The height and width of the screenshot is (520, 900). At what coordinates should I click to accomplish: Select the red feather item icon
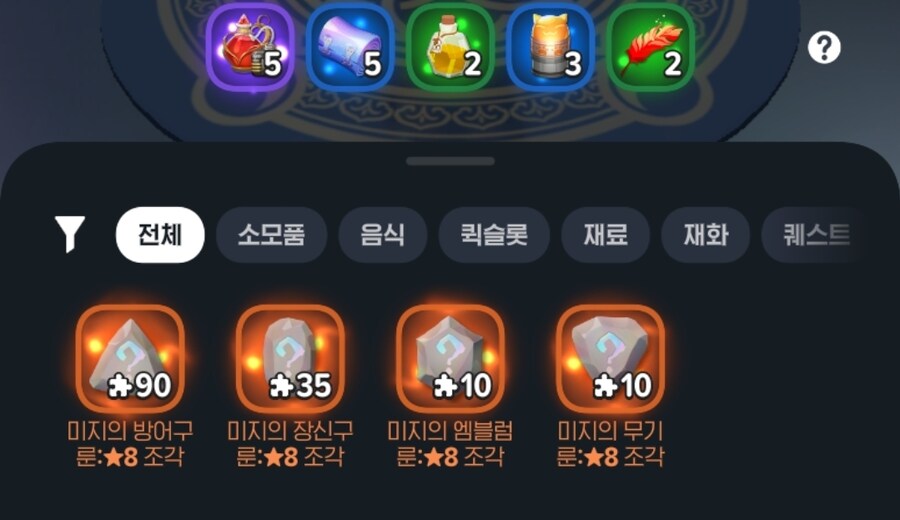(650, 46)
